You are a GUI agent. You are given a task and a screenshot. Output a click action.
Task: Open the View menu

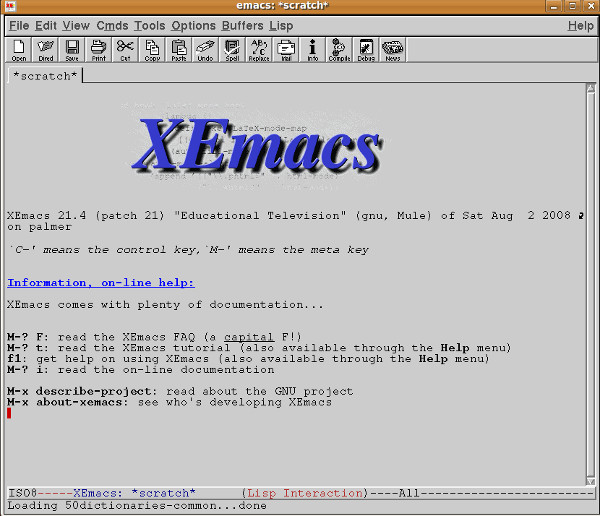76,26
